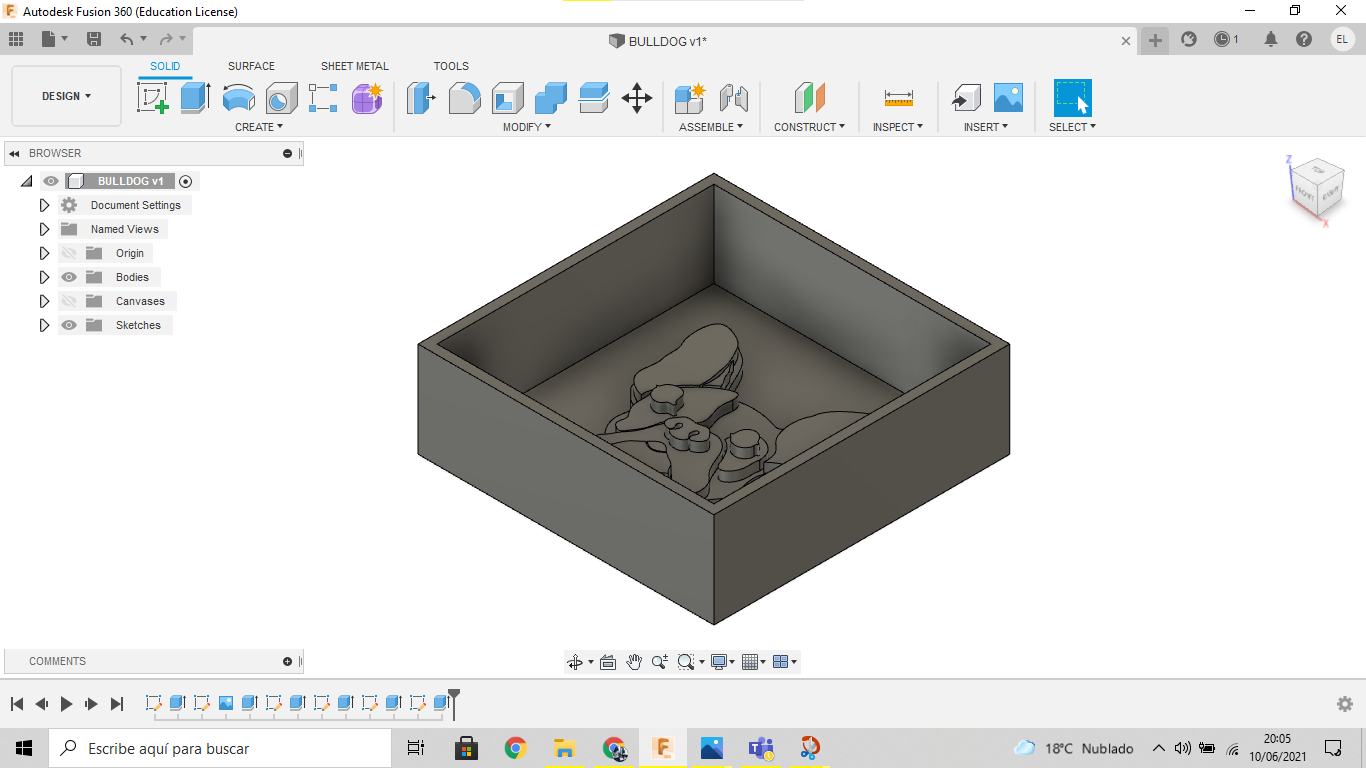Open the notifications bell

(1271, 39)
